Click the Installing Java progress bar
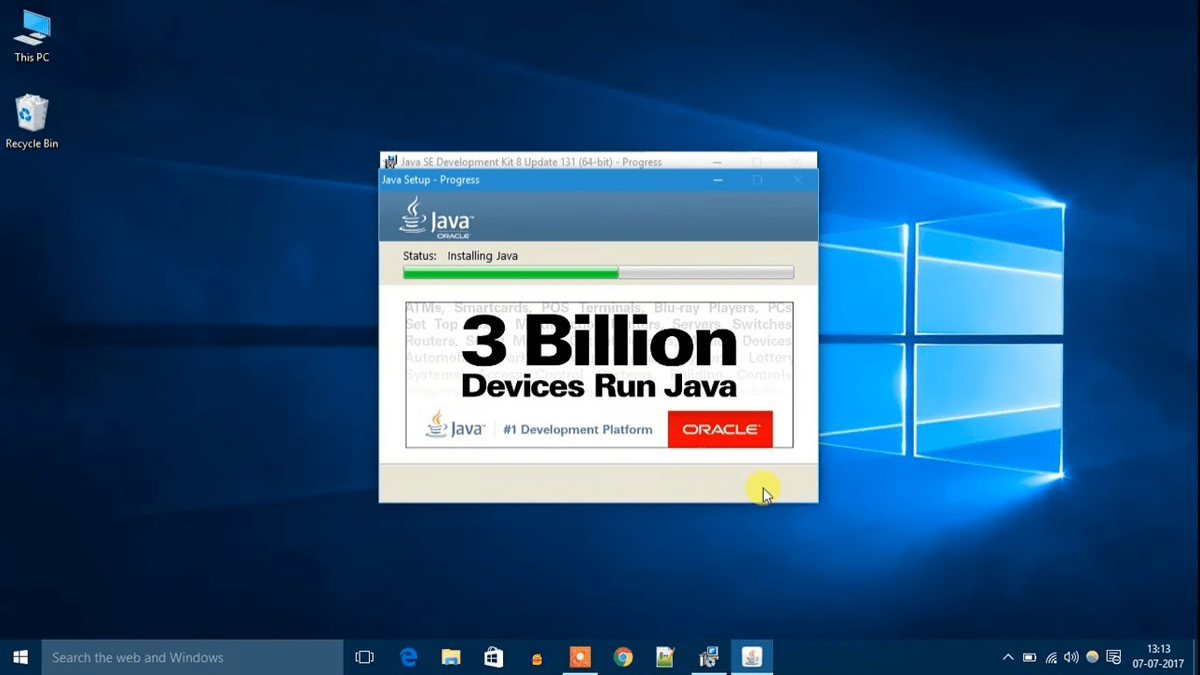Viewport: 1200px width, 675px height. click(x=598, y=271)
